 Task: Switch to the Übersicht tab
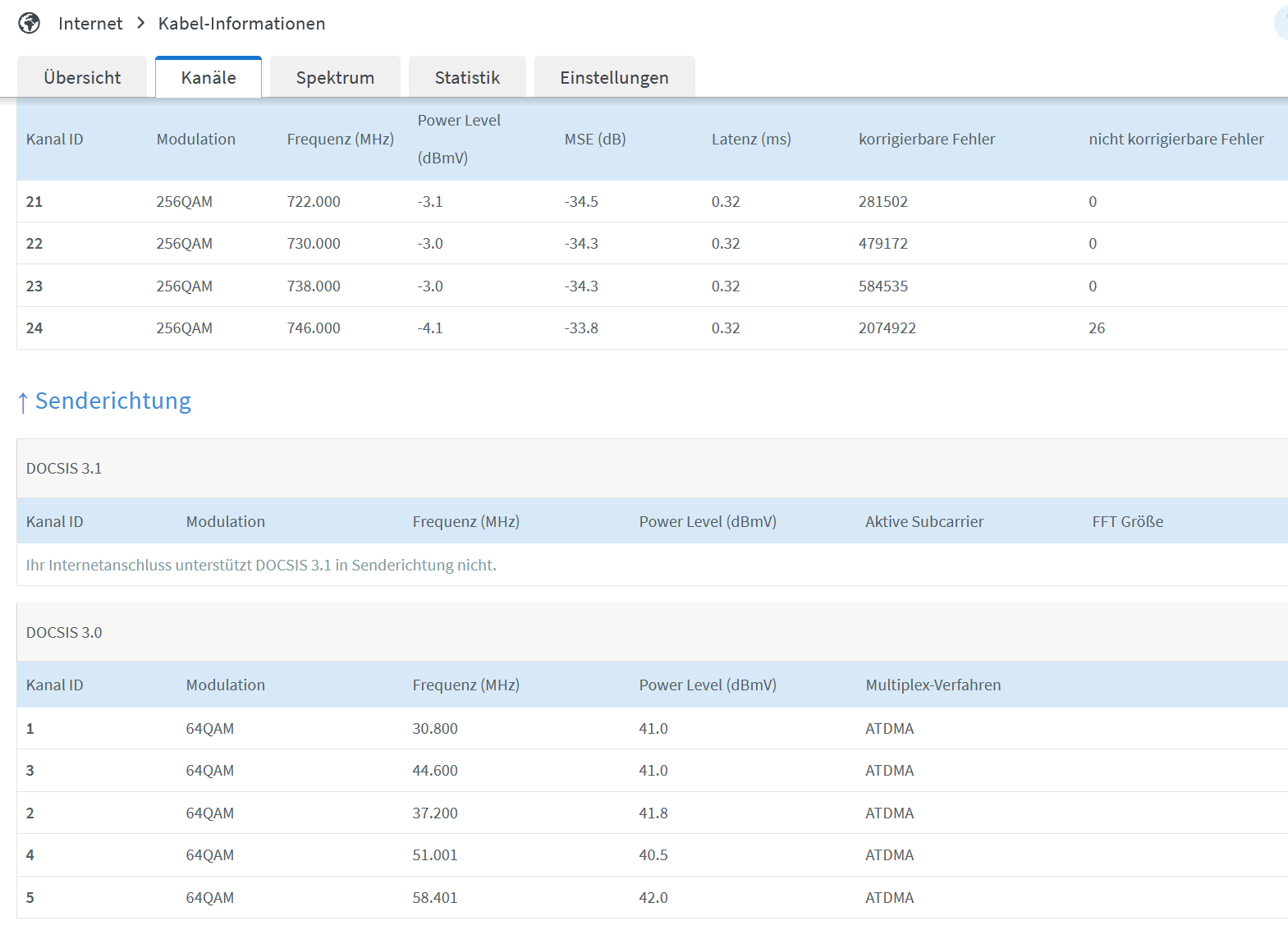[82, 77]
